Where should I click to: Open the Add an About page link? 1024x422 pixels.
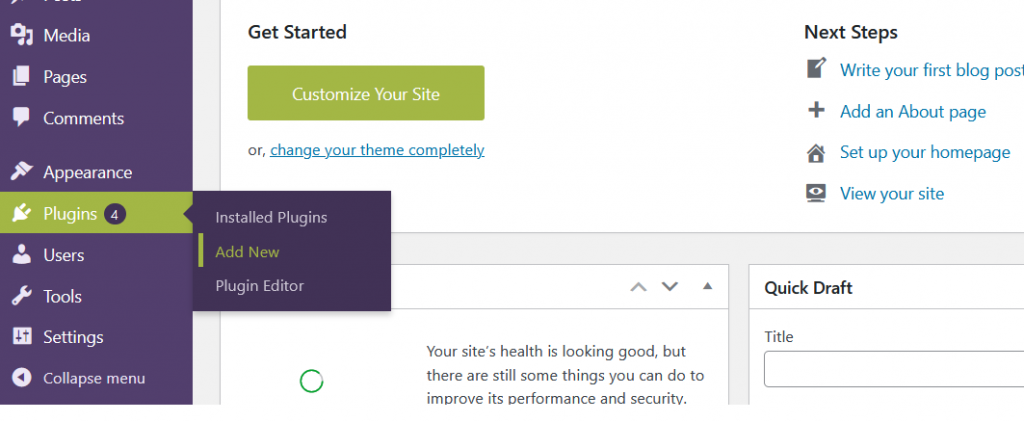[913, 112]
